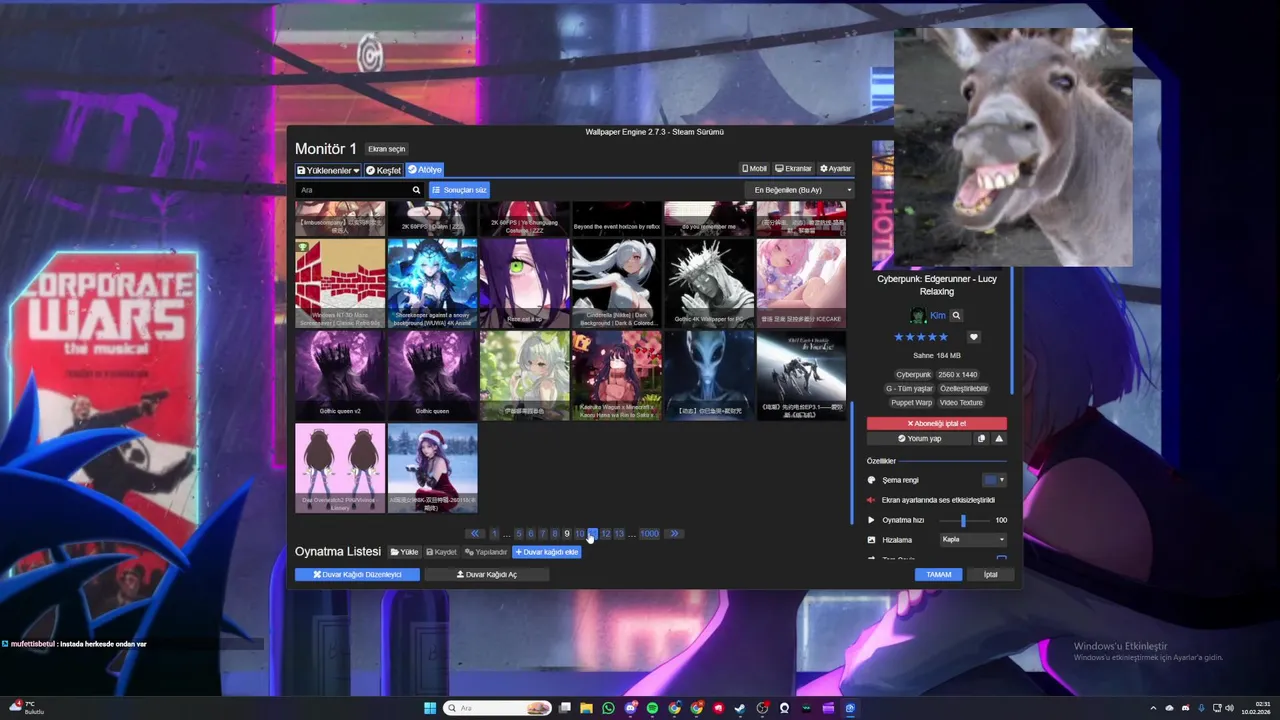The width and height of the screenshot is (1280, 720).
Task: Open the Ayarlar settings
Action: 836,169
